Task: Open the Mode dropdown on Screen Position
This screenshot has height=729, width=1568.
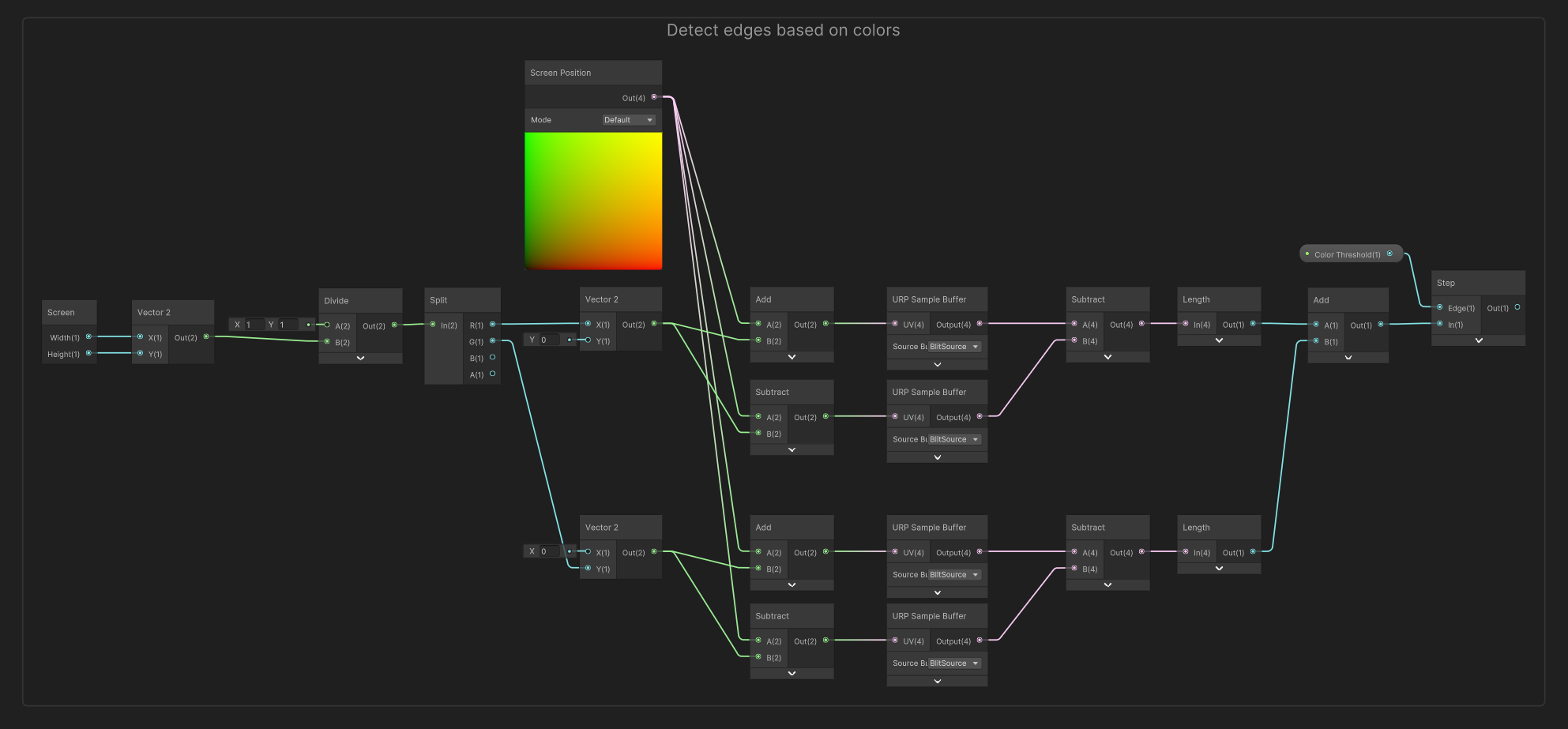Action: coord(628,119)
